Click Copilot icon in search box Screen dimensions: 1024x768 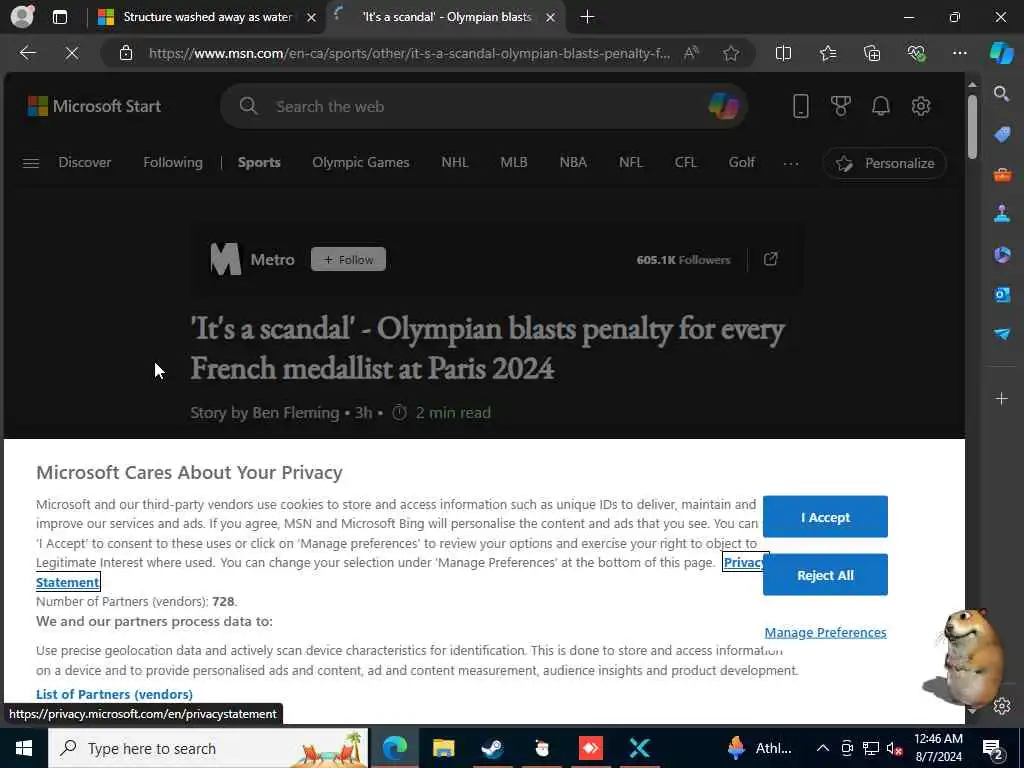coord(723,106)
